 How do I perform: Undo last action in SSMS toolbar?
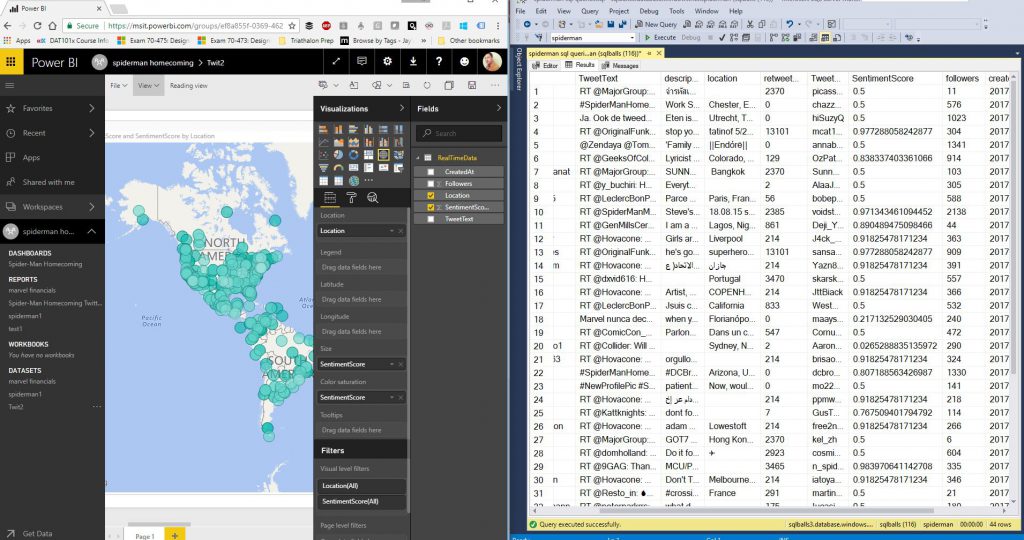pos(790,24)
